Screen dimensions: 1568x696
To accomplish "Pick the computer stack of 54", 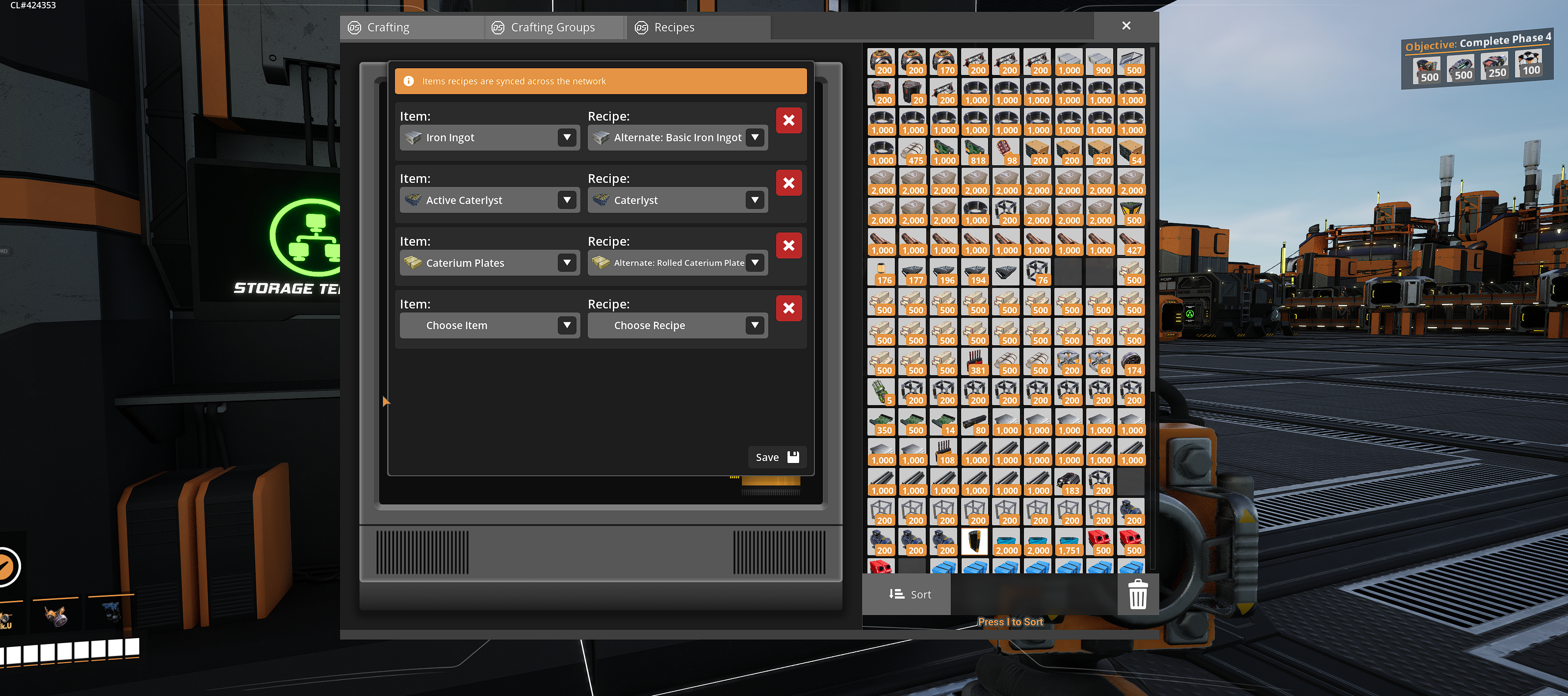I will (1131, 152).
